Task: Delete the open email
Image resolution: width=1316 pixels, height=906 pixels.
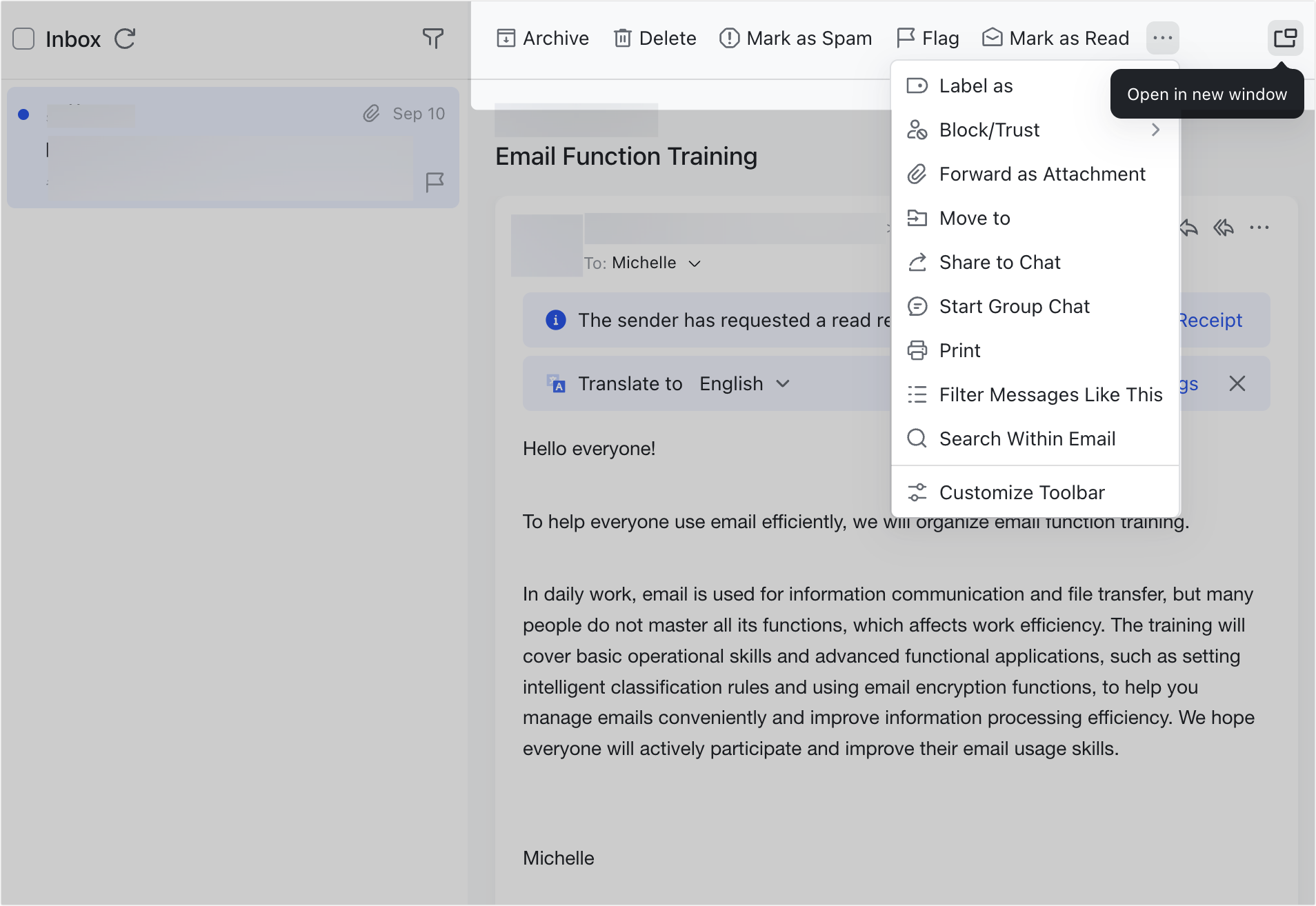Action: [x=655, y=38]
